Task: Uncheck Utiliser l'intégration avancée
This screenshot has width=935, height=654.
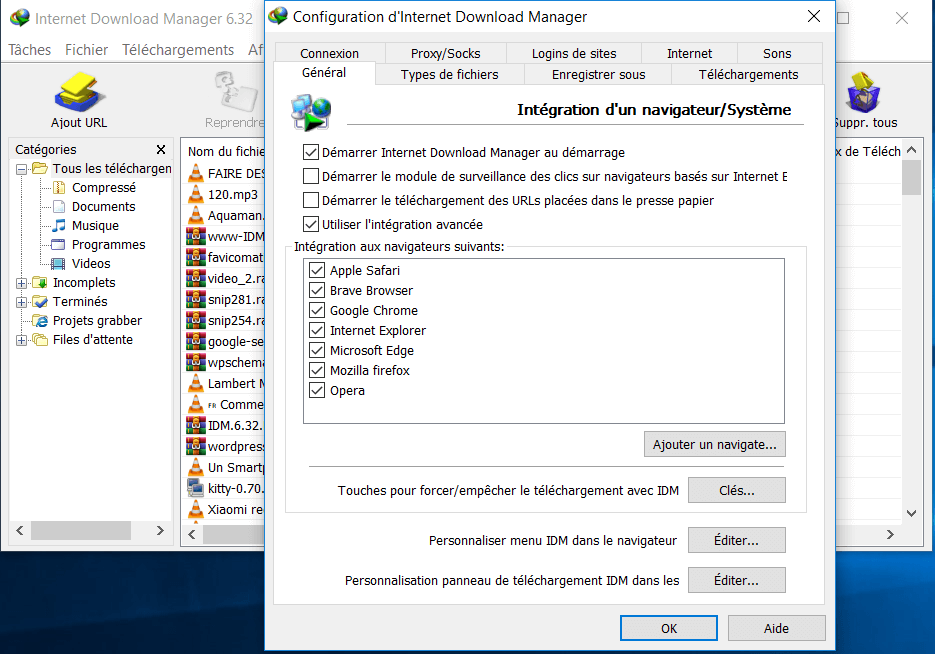Action: (311, 225)
